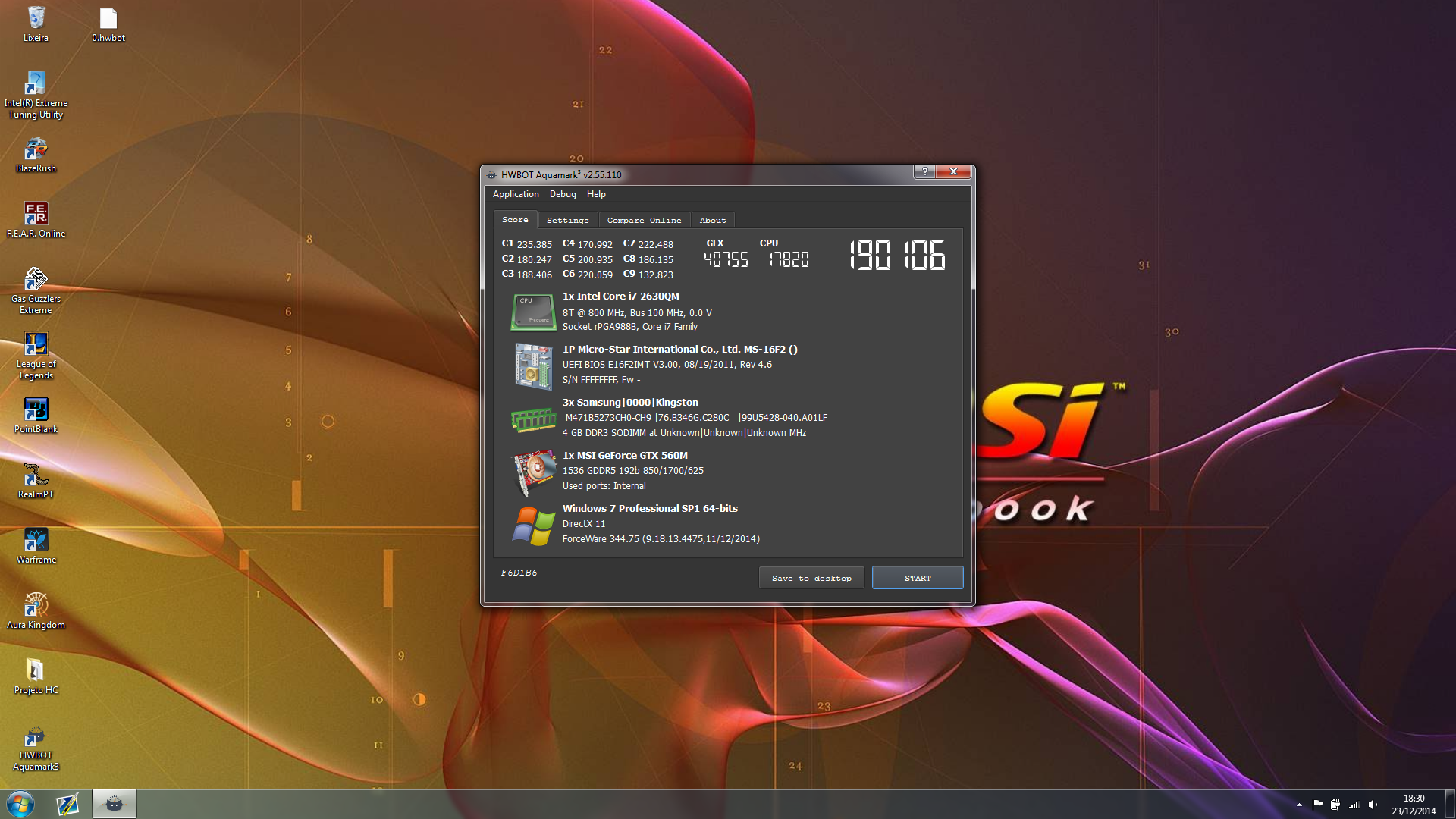
Task: Click the 1x MSI GeForce GTX 560M heading
Action: point(625,456)
